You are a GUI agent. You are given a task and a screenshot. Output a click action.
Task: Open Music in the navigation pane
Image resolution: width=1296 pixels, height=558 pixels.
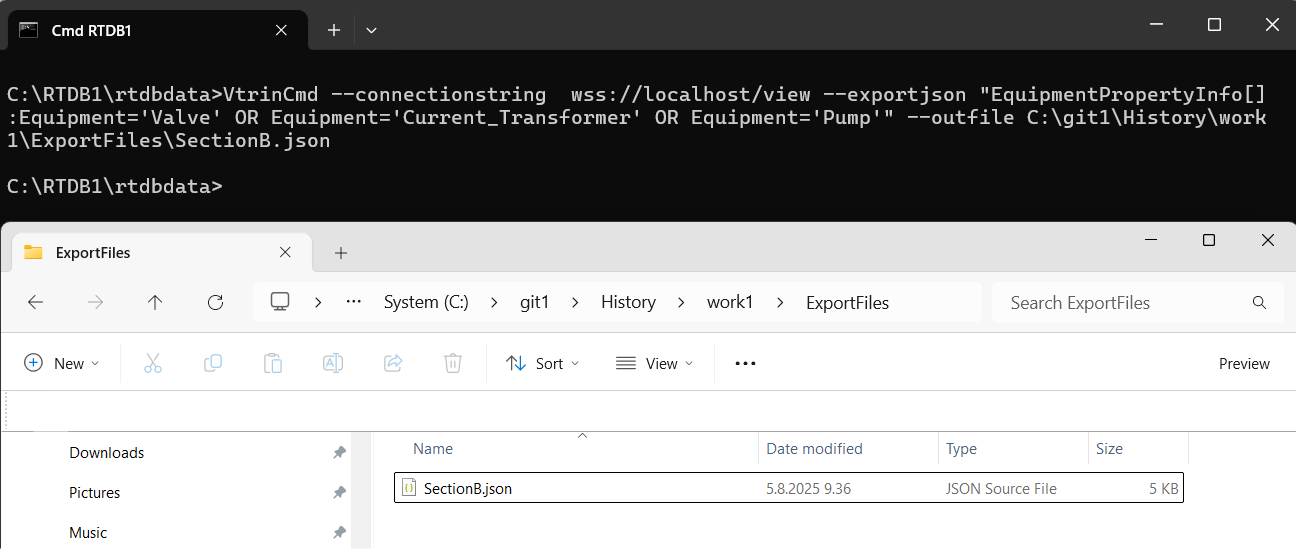pyautogui.click(x=88, y=532)
